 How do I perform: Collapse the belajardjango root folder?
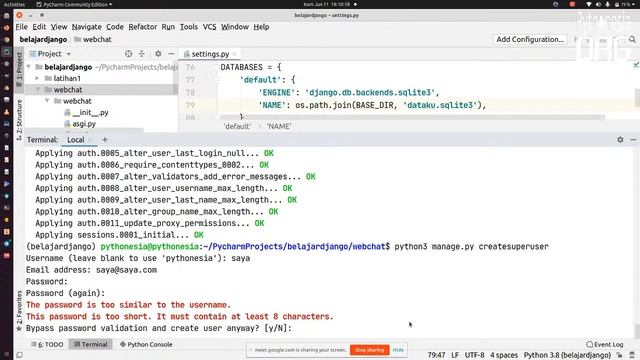coord(29,67)
